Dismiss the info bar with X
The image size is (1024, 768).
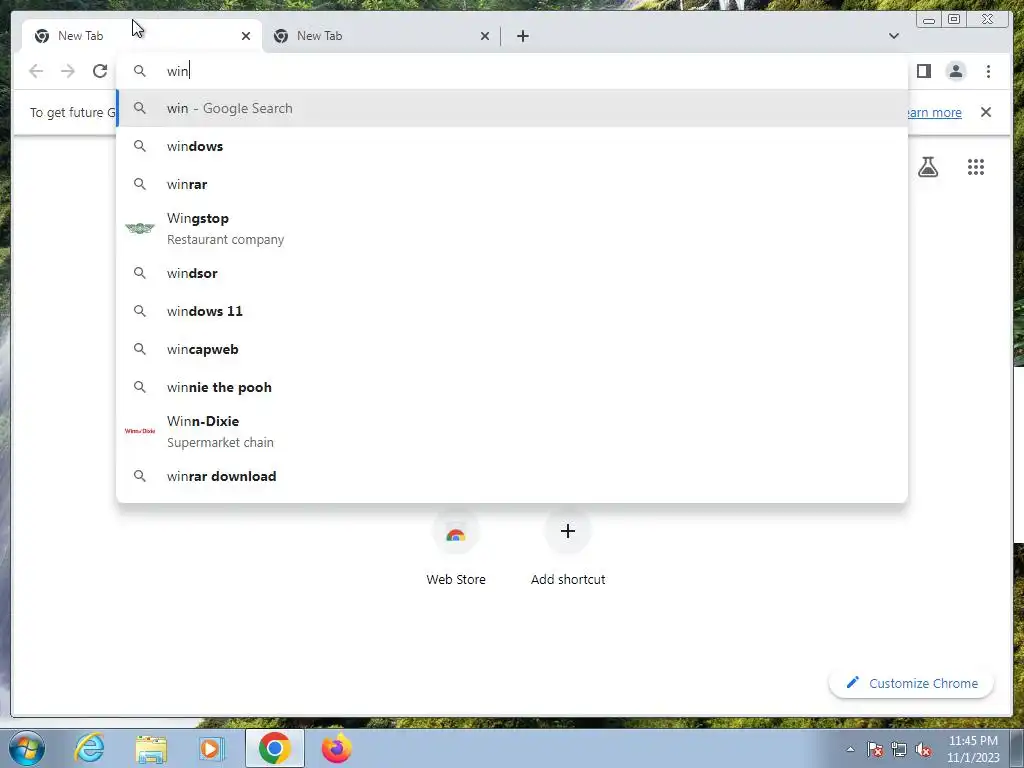coord(986,112)
